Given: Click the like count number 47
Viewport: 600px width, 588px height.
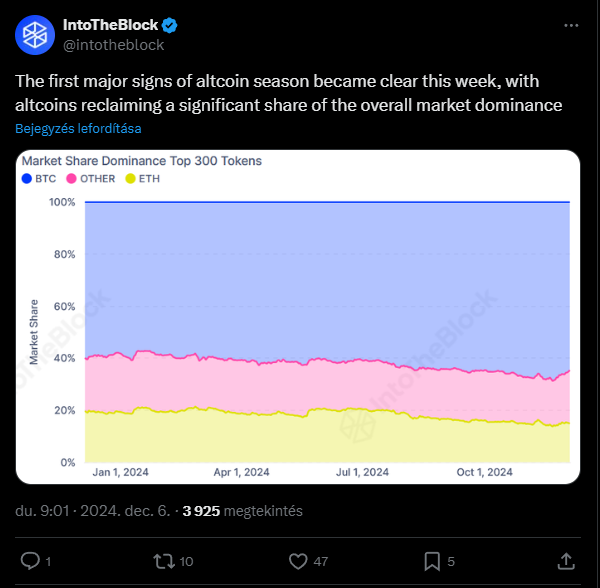Looking at the screenshot, I should point(321,562).
